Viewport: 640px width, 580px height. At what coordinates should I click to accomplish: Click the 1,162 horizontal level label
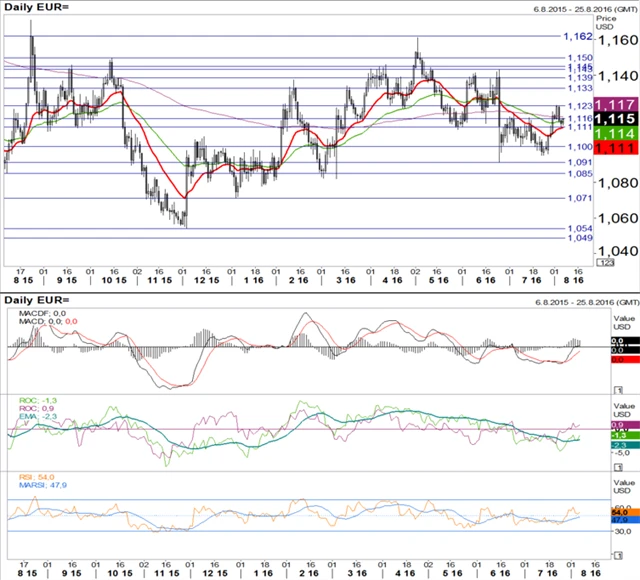pos(578,36)
